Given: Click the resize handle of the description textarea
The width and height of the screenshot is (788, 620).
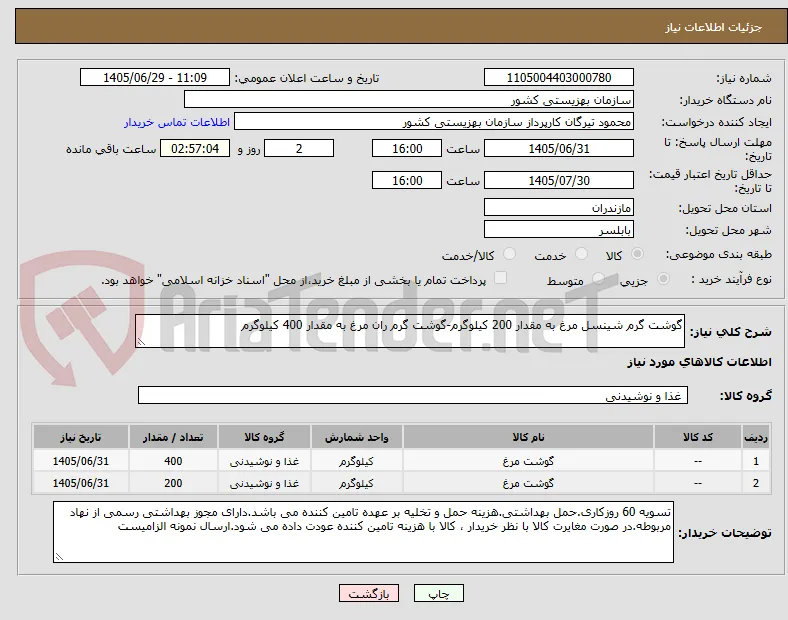Looking at the screenshot, I should (141, 342).
